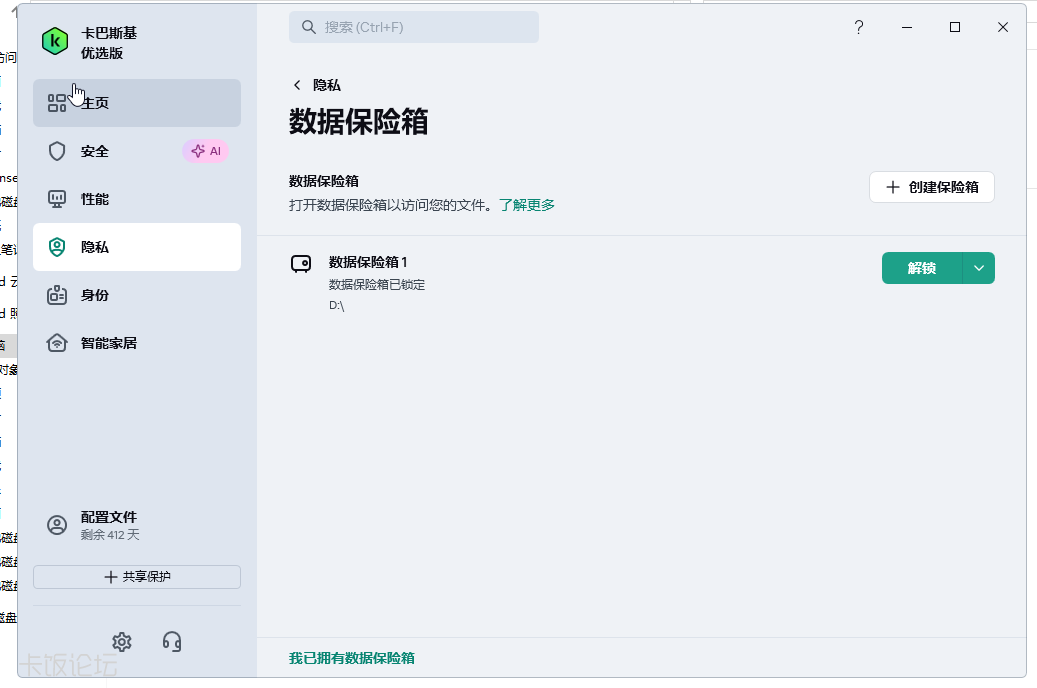Switch to the 性能 section
The height and width of the screenshot is (688, 1037).
point(137,199)
